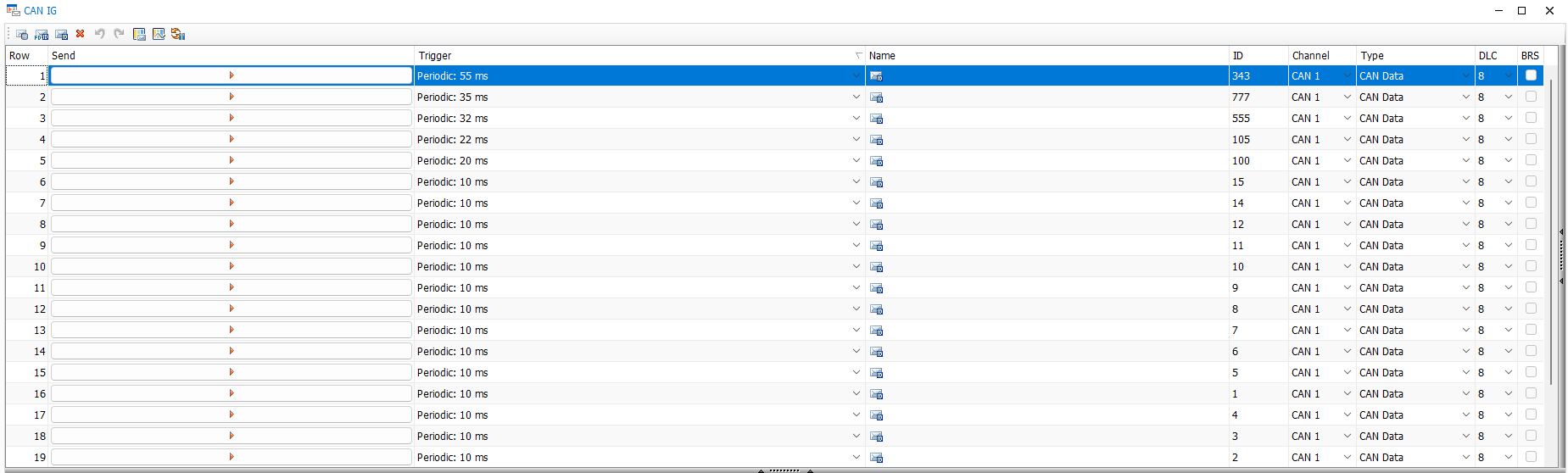The height and width of the screenshot is (473, 1568).
Task: Click the DLC column header
Action: (x=1496, y=55)
